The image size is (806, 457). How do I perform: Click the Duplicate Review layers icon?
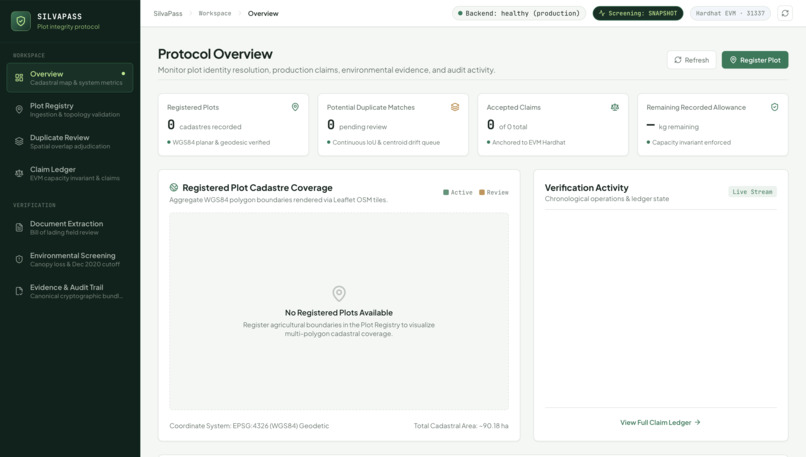pos(19,141)
